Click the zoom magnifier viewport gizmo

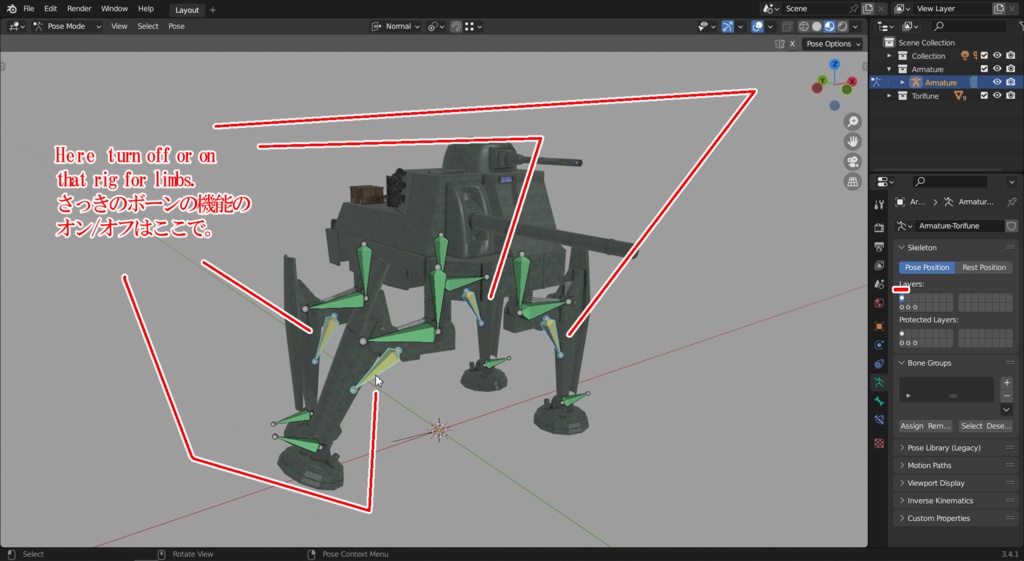tap(853, 121)
